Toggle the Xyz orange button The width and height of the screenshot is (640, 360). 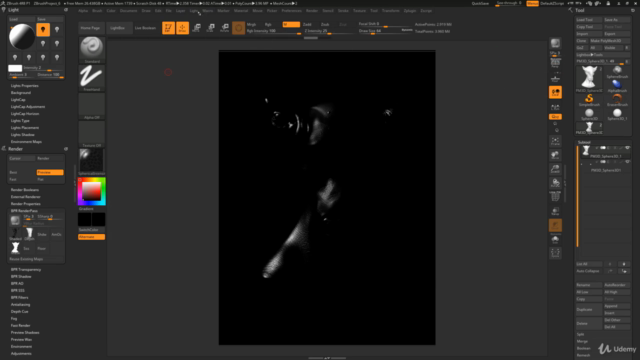click(x=555, y=117)
